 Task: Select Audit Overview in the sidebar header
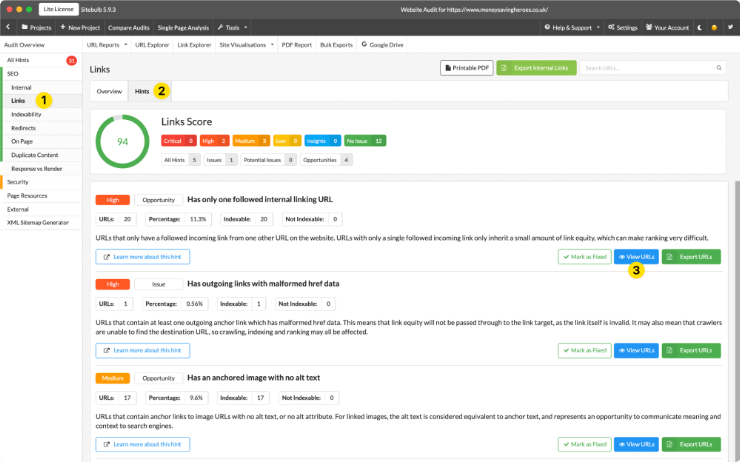pos(24,45)
